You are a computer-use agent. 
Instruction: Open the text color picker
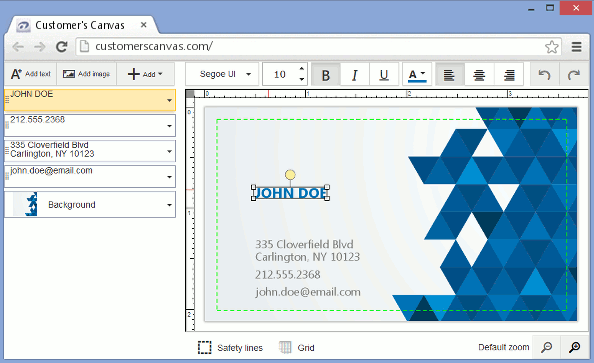[417, 75]
